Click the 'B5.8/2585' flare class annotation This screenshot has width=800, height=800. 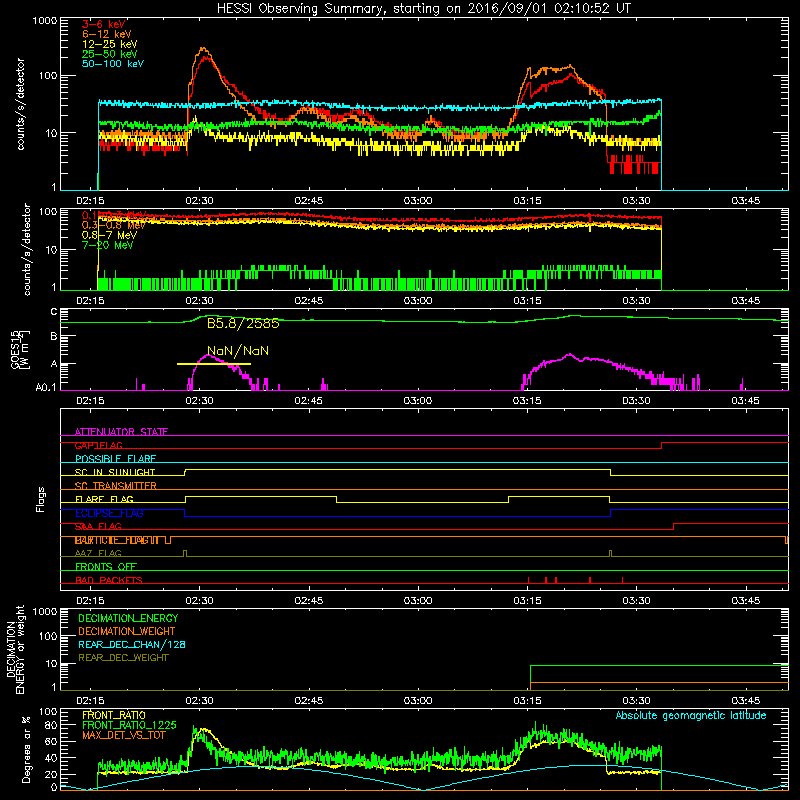point(243,323)
